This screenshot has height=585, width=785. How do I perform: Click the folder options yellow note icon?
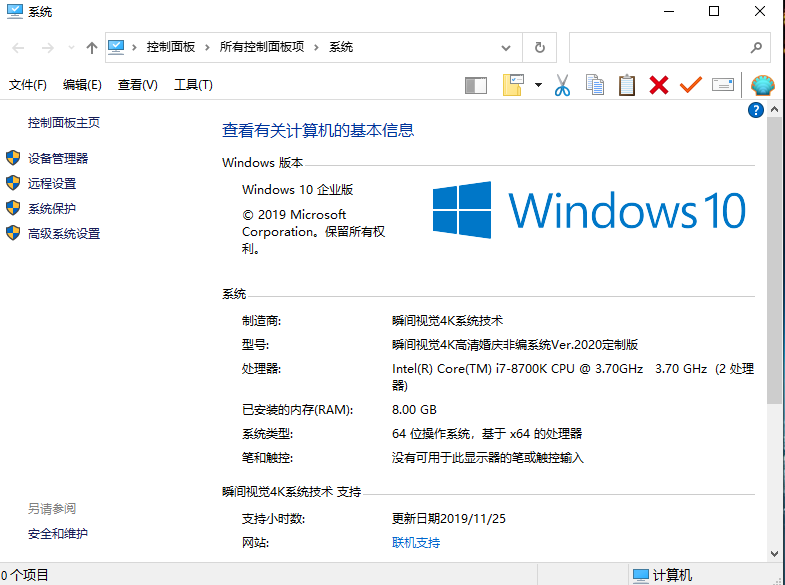tap(513, 85)
